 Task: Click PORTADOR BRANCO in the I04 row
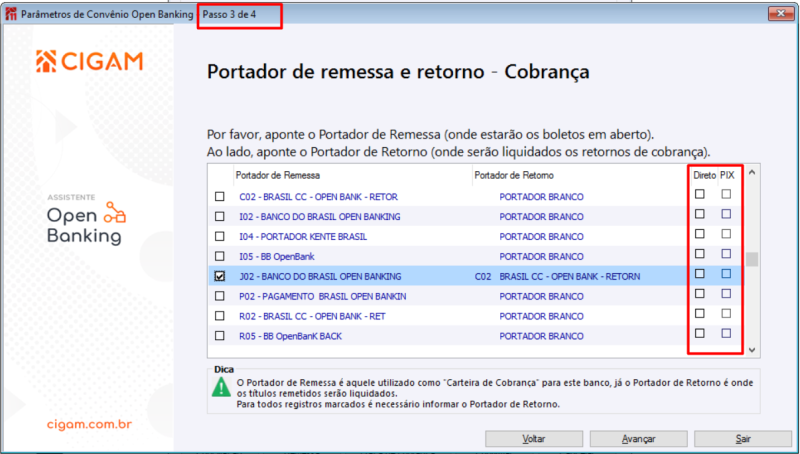541,237
